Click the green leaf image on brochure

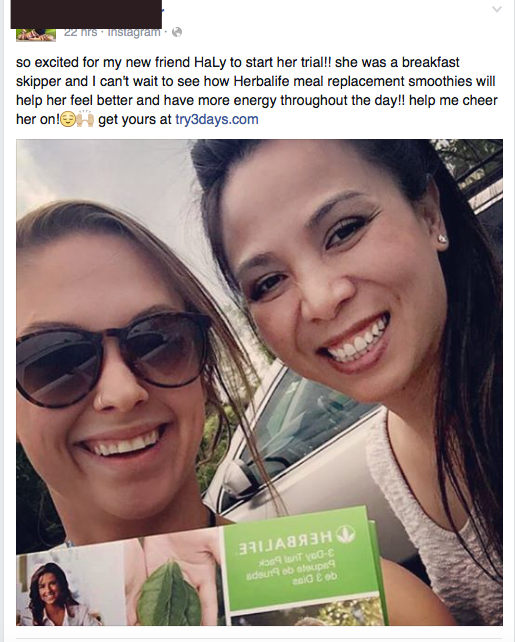tap(169, 595)
